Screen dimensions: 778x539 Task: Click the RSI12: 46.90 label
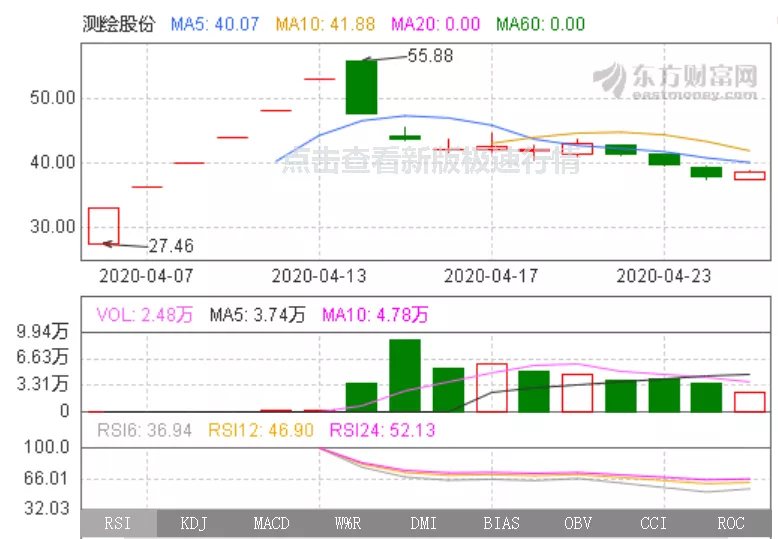pyautogui.click(x=261, y=430)
